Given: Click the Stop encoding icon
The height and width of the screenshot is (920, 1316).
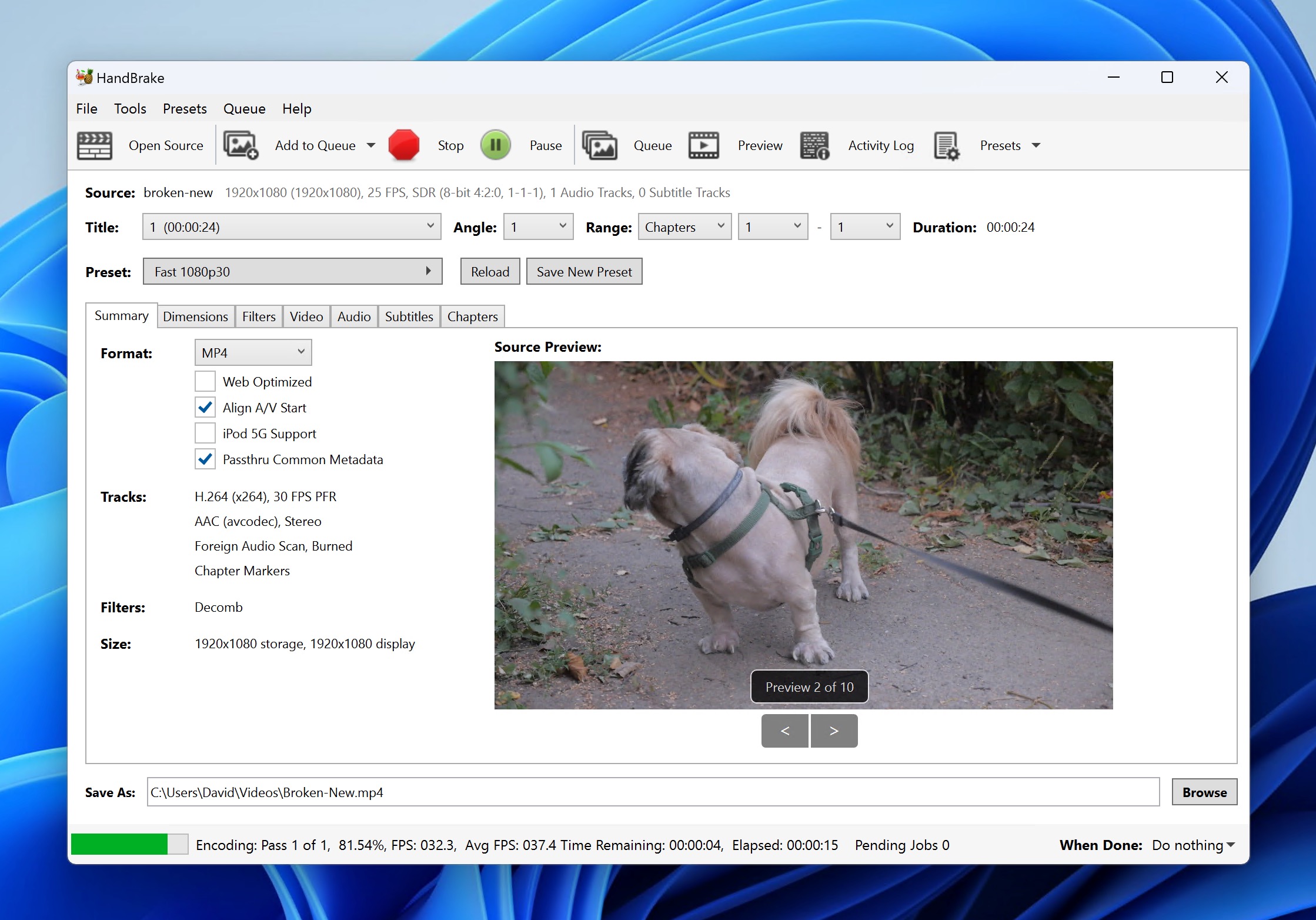Looking at the screenshot, I should point(404,145).
